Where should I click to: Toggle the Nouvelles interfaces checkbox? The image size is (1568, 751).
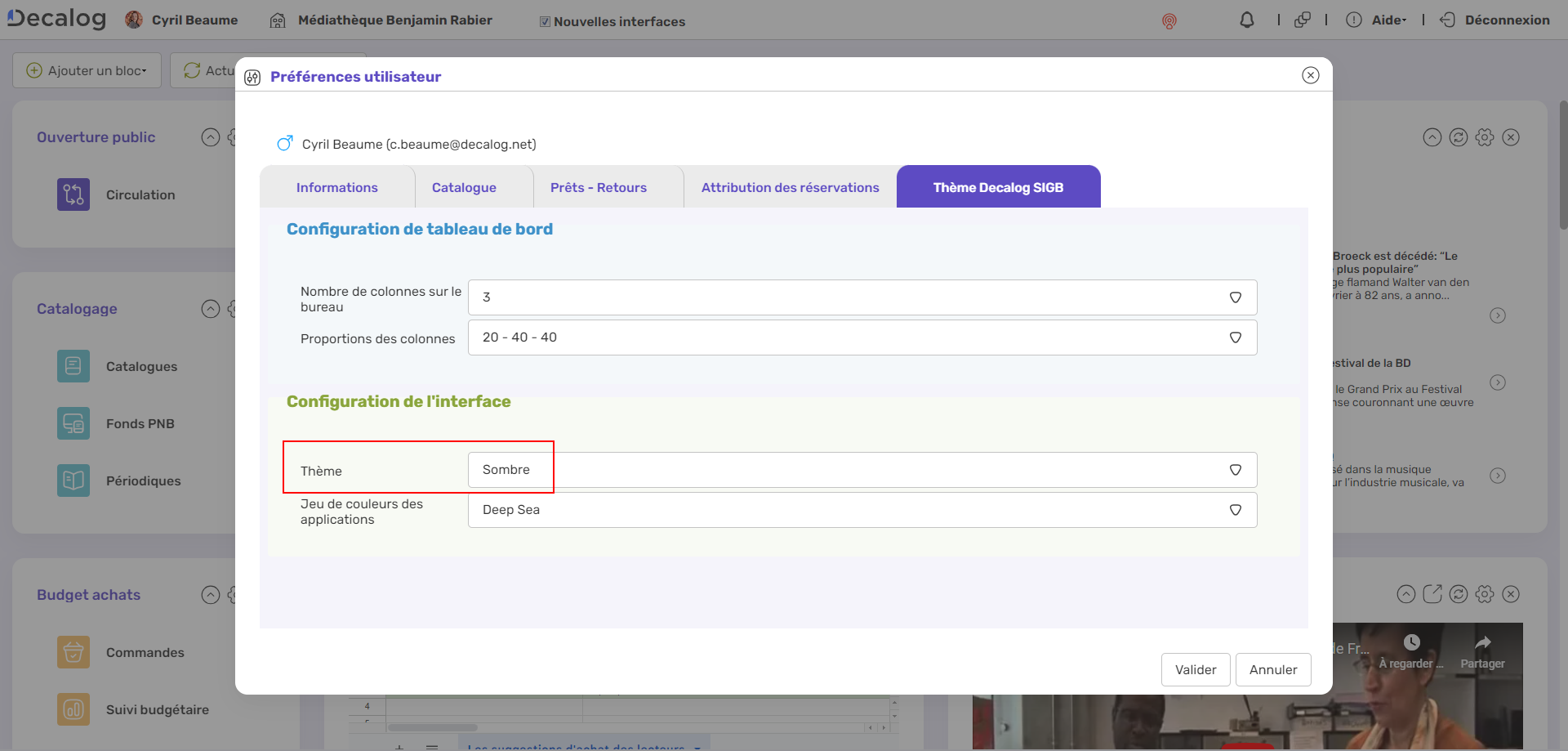click(544, 21)
